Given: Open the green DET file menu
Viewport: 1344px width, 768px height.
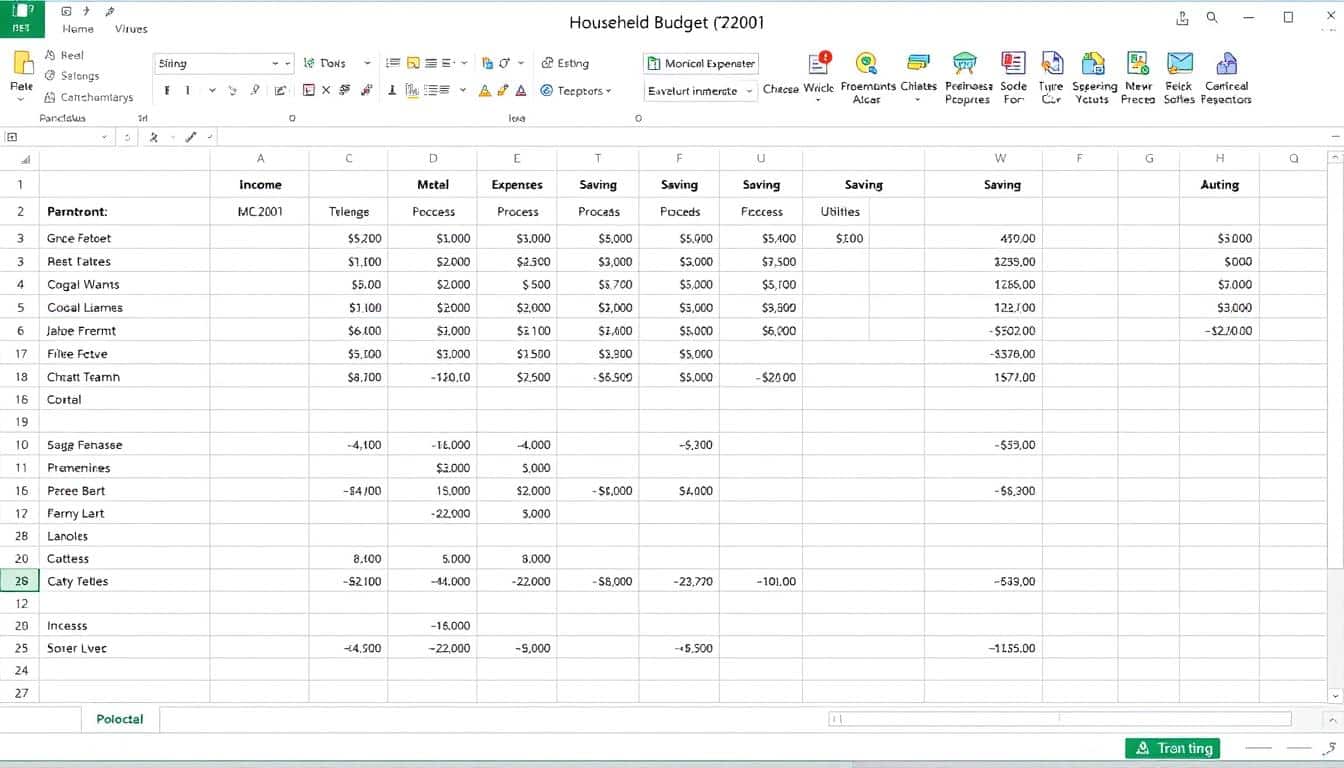Looking at the screenshot, I should [x=21, y=19].
